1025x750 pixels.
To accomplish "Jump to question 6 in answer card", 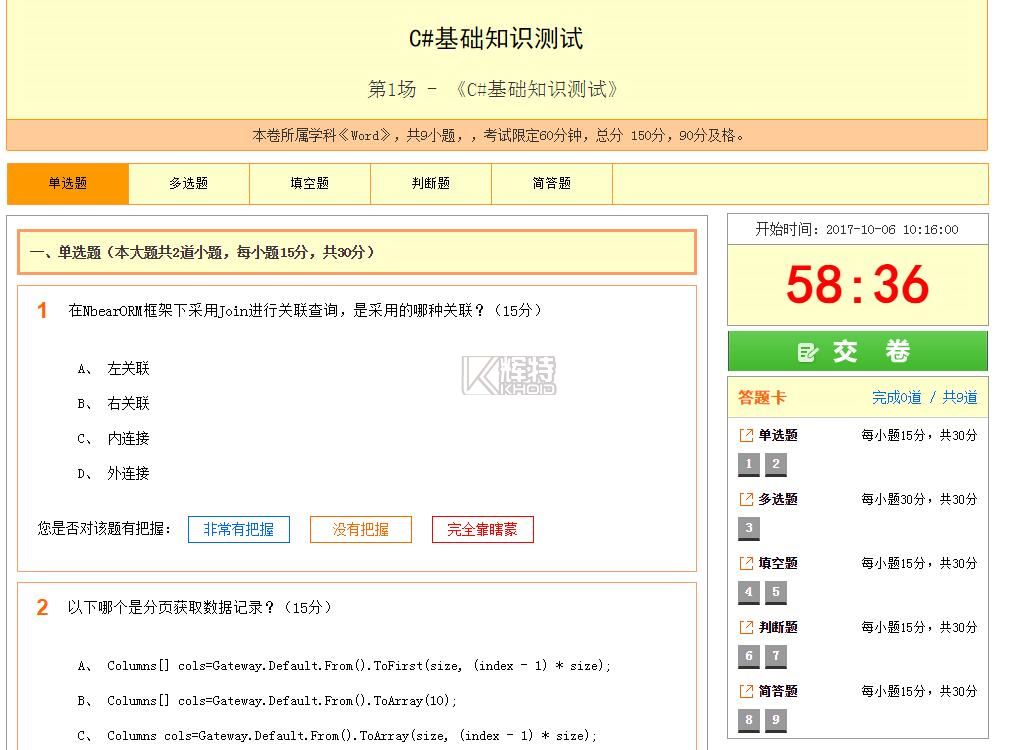I will point(749,656).
